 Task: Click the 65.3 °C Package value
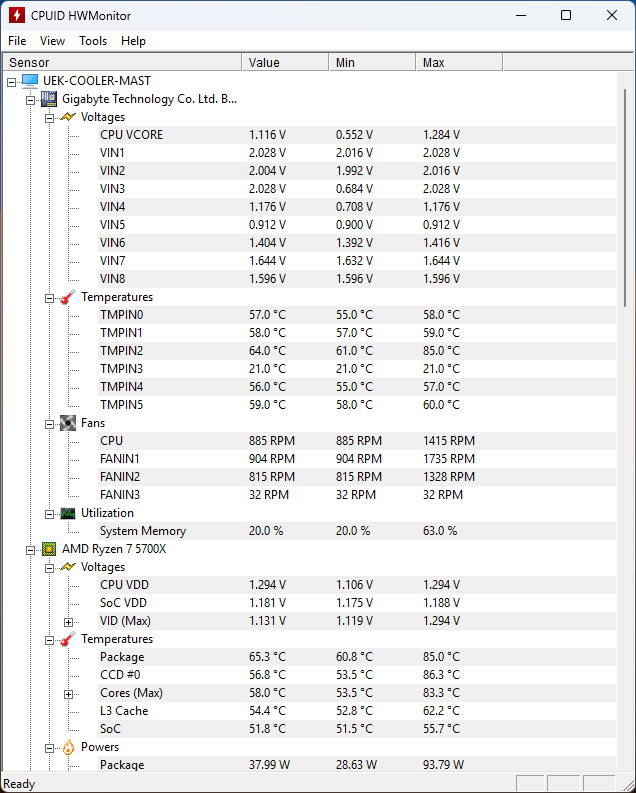click(267, 656)
